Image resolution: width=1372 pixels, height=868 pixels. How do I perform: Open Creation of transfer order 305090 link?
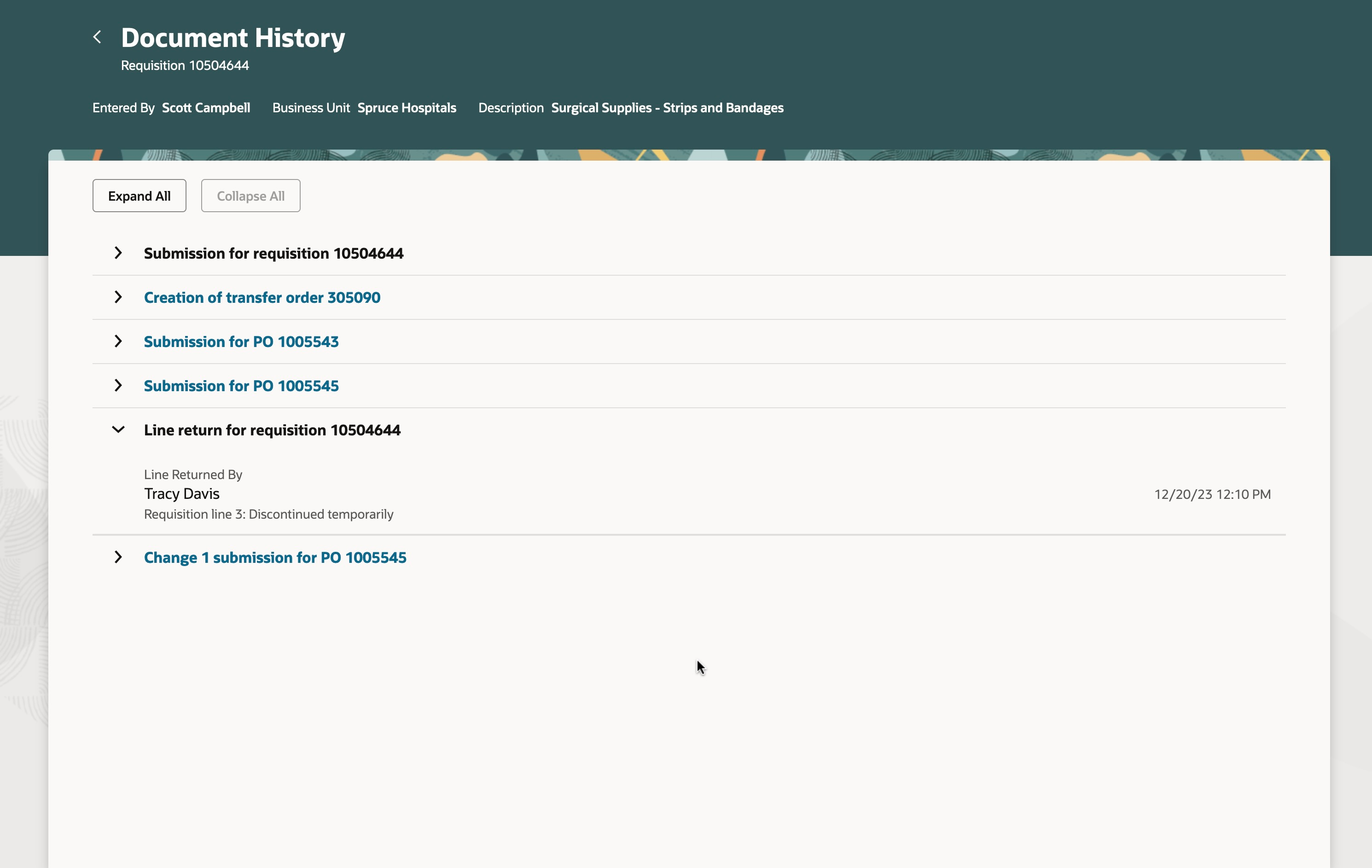pyautogui.click(x=262, y=297)
